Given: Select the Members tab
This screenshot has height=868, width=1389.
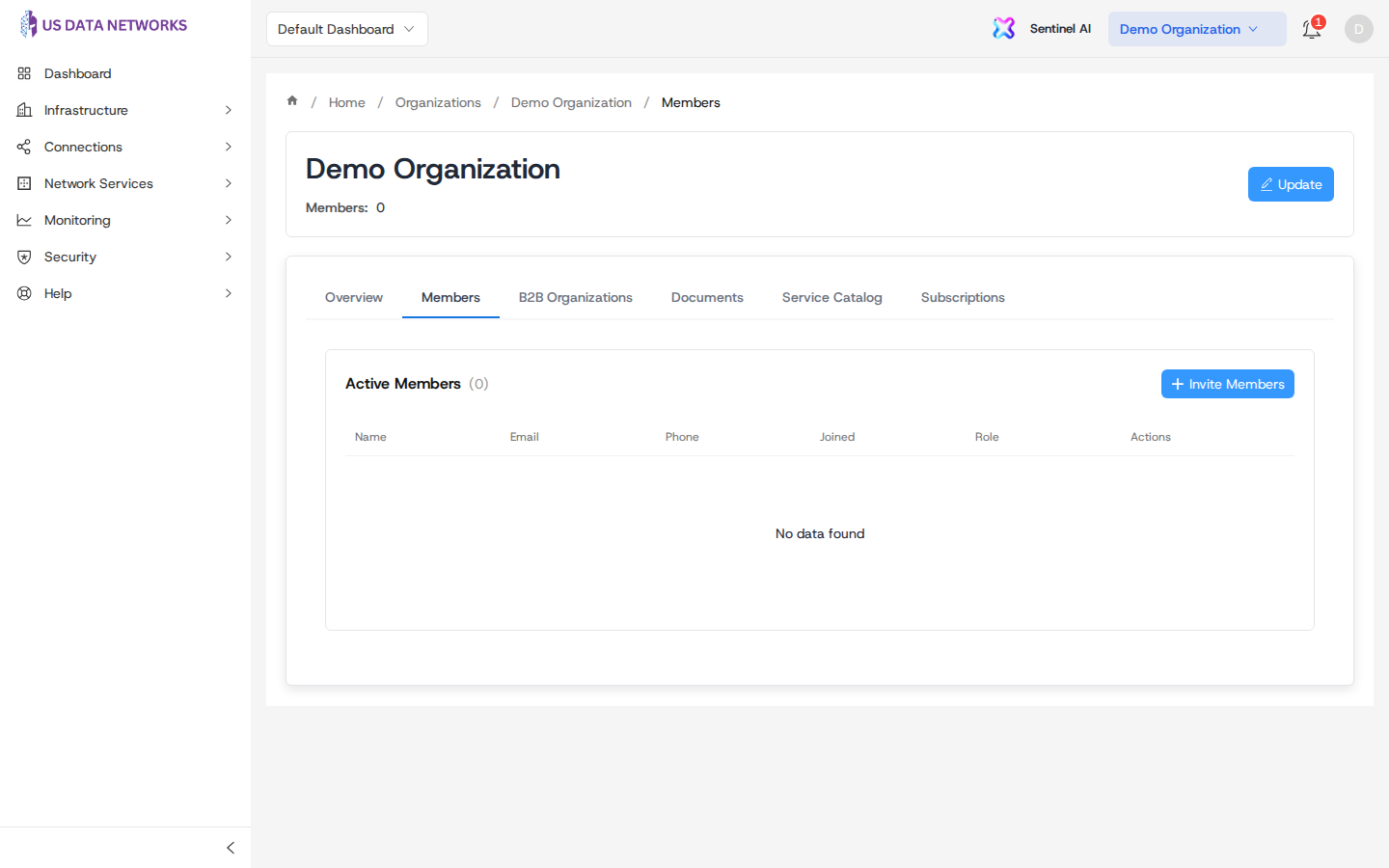Looking at the screenshot, I should point(450,297).
